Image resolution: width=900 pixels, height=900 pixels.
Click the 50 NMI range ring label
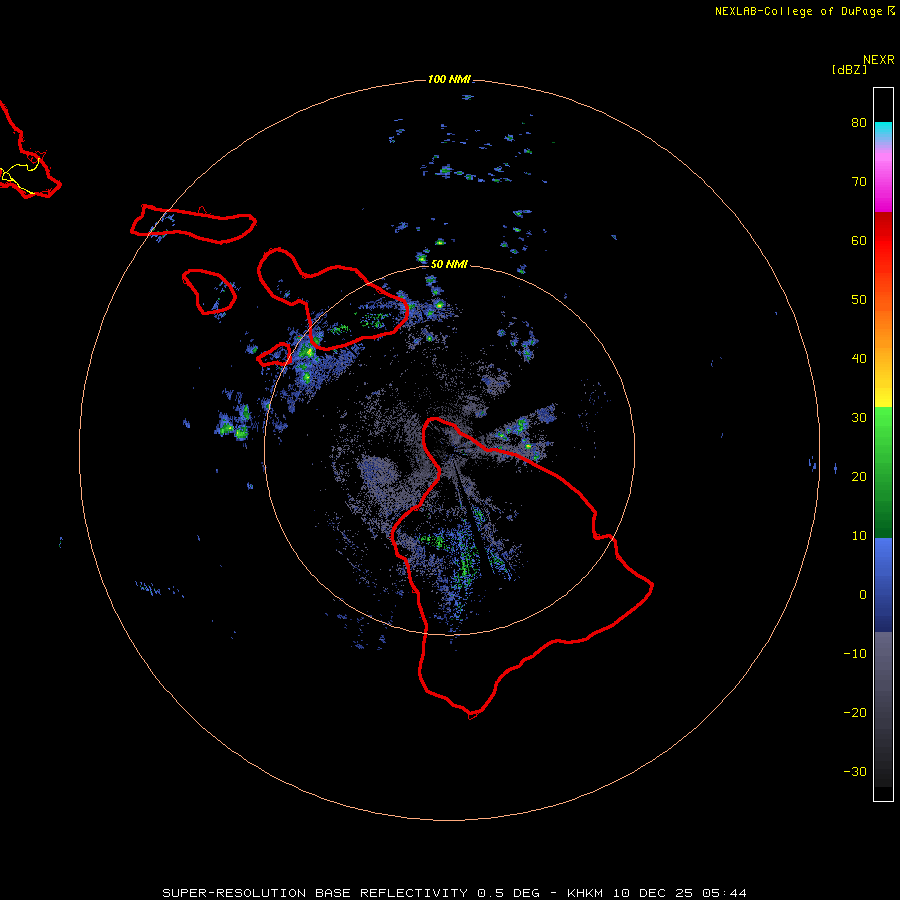pyautogui.click(x=449, y=264)
